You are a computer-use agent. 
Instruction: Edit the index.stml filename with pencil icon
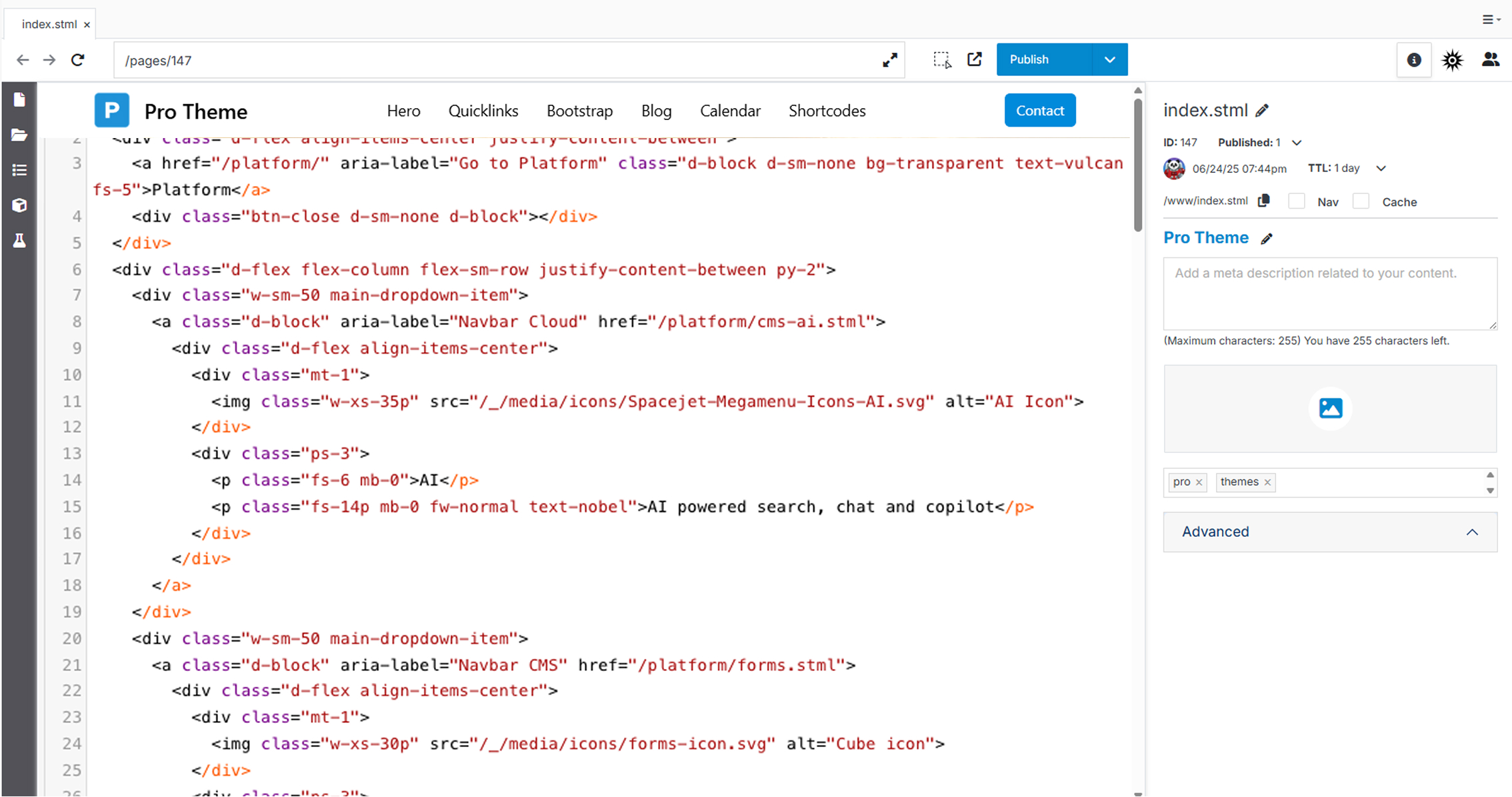(x=1262, y=111)
